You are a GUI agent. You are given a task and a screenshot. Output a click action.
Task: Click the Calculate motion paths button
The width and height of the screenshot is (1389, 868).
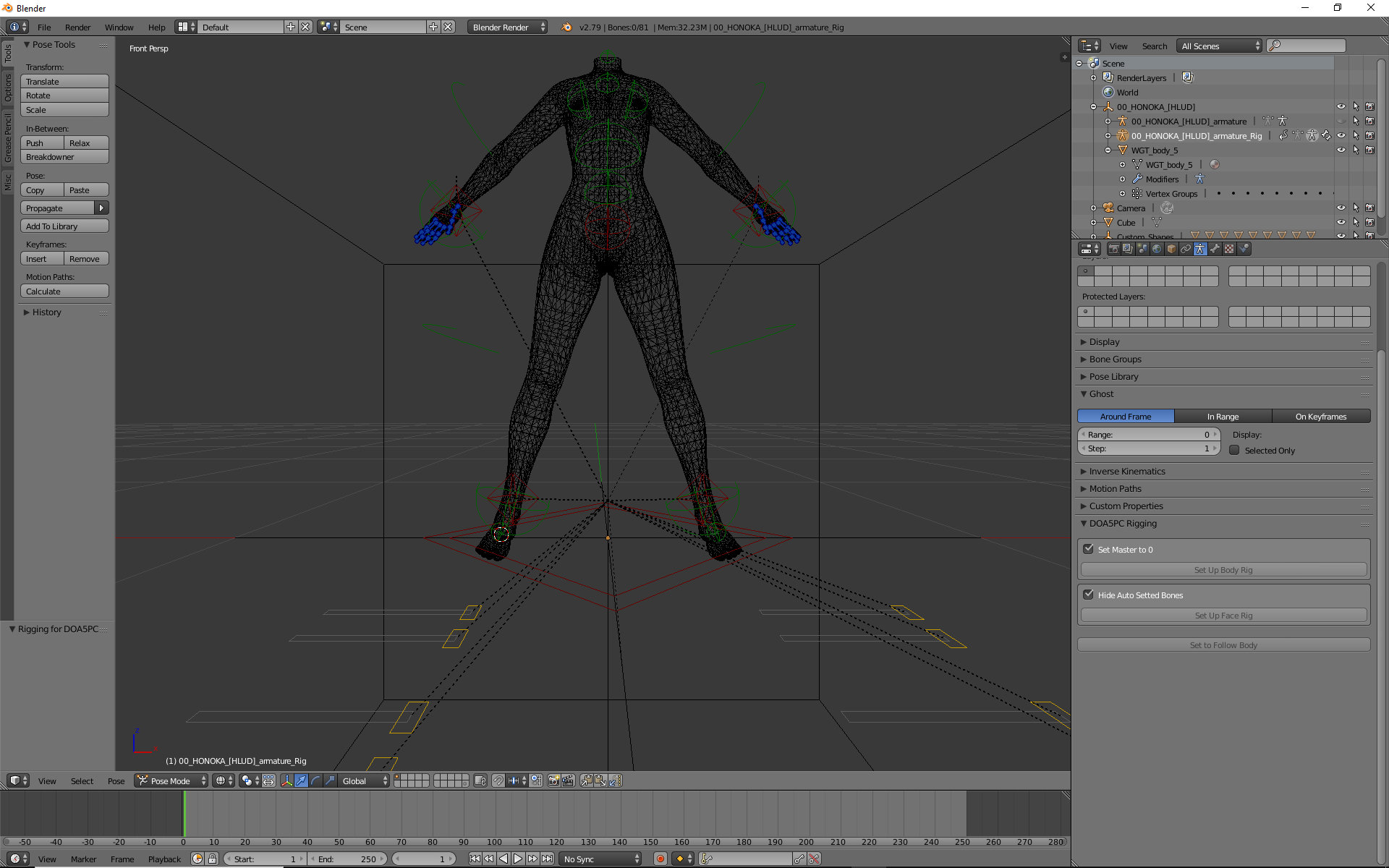(x=64, y=291)
